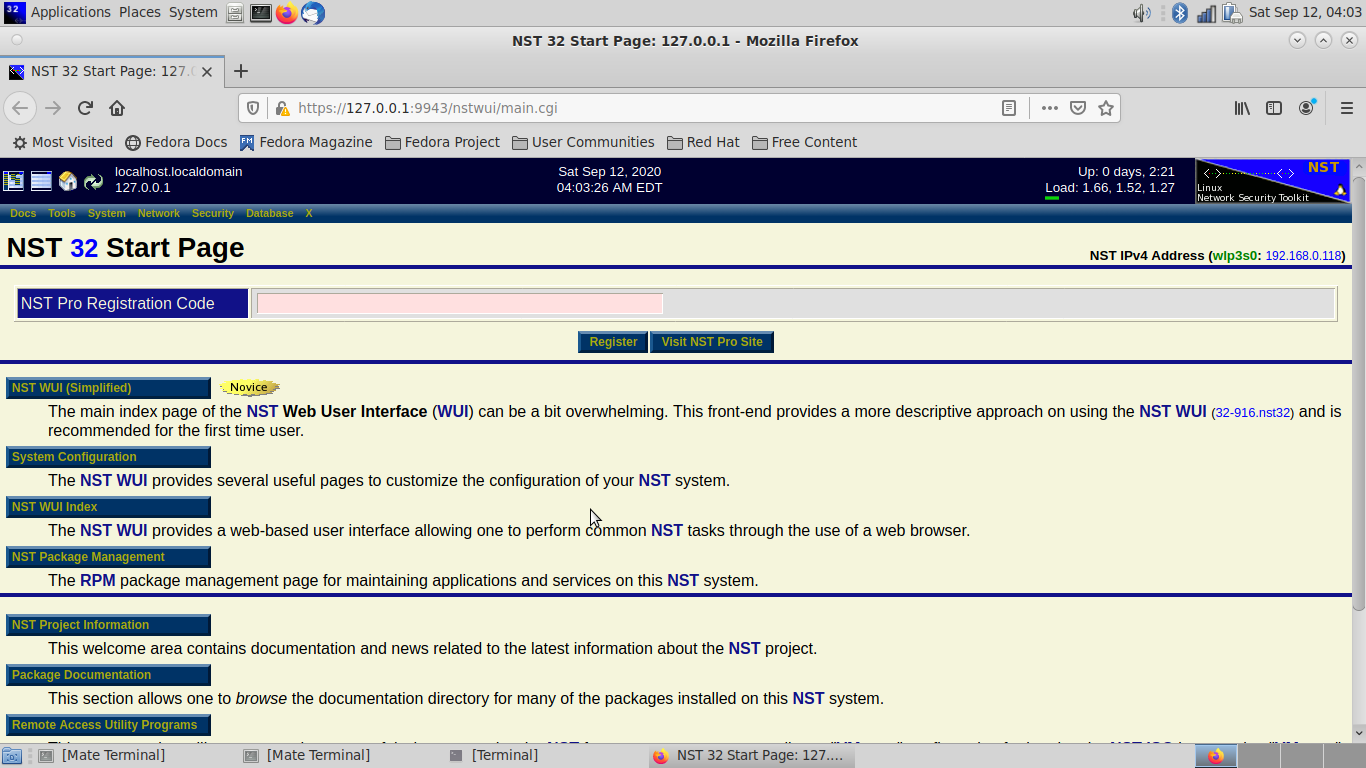This screenshot has height=768, width=1366.
Task: Close the NST 32 Start Page tab
Action: point(207,72)
